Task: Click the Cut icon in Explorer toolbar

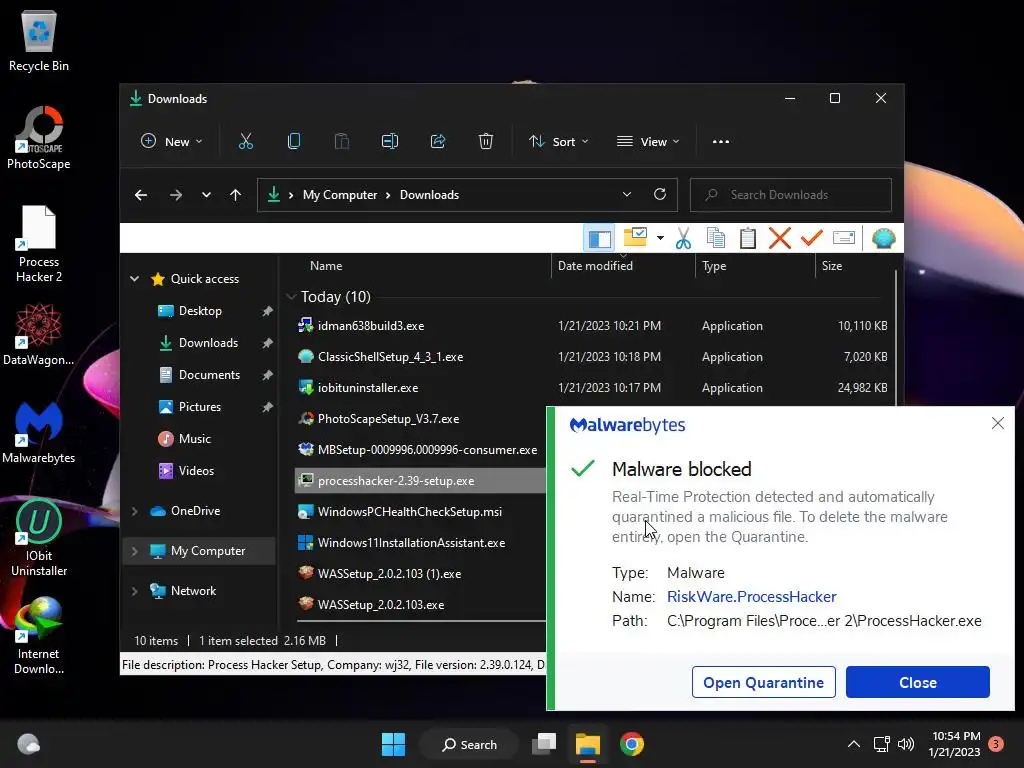Action: click(x=246, y=141)
